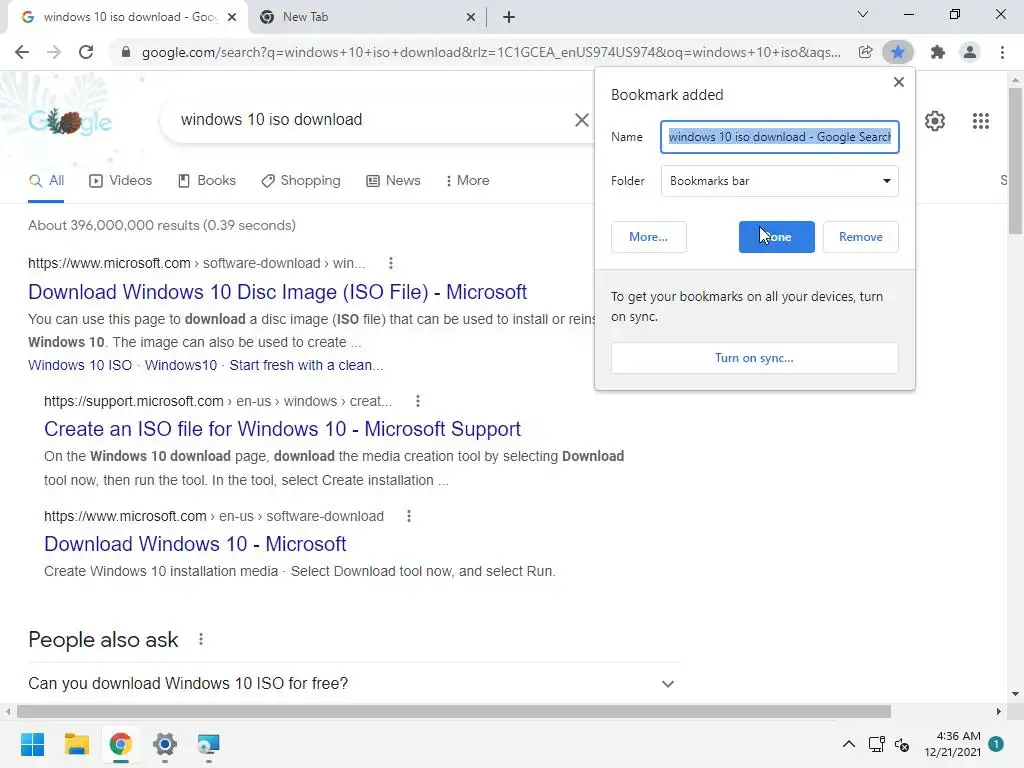Close the windows 10 iso download tab
The image size is (1024, 768).
[x=232, y=17]
